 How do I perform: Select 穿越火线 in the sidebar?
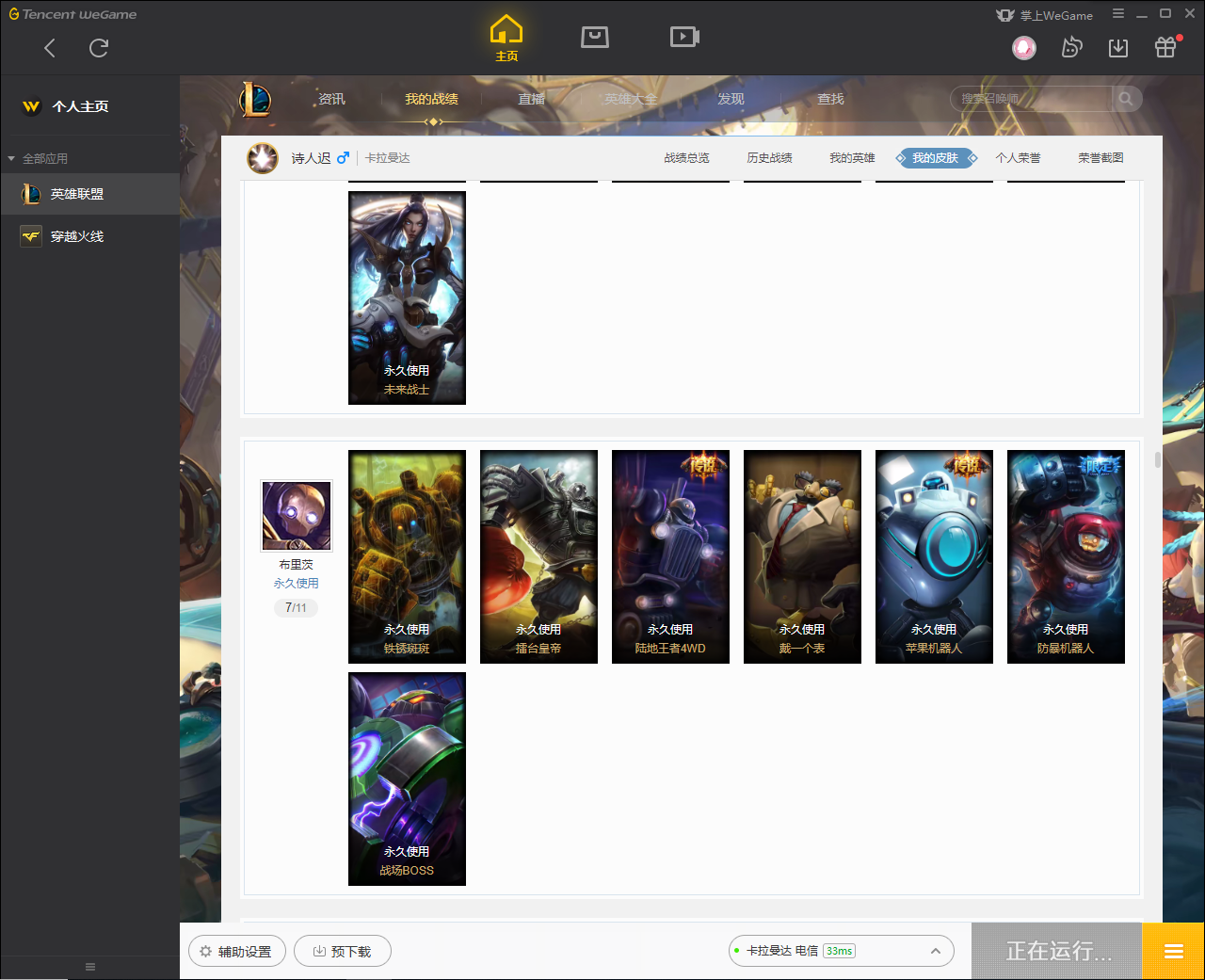(x=89, y=236)
